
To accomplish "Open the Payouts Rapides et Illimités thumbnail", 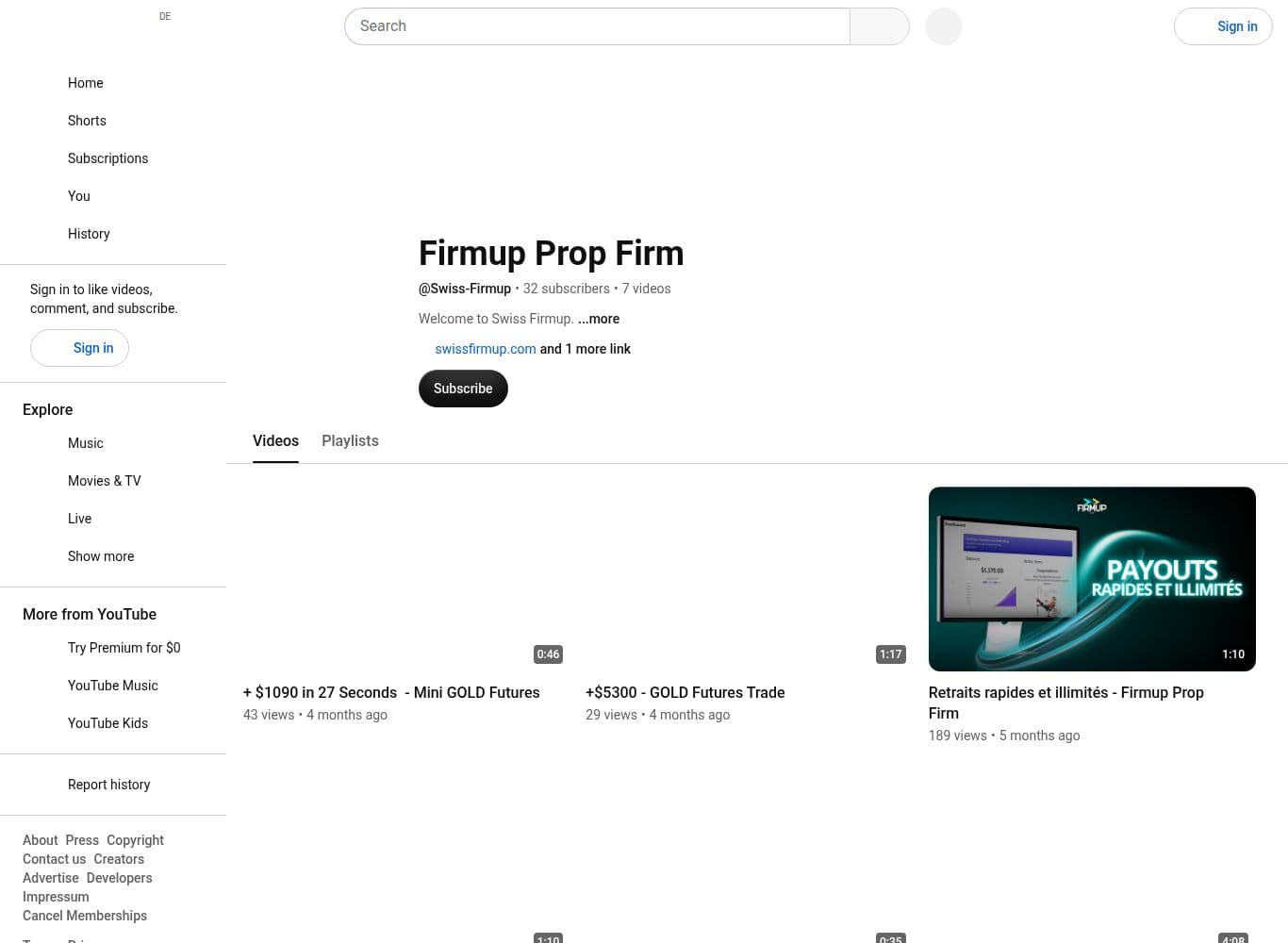I will [1092, 579].
